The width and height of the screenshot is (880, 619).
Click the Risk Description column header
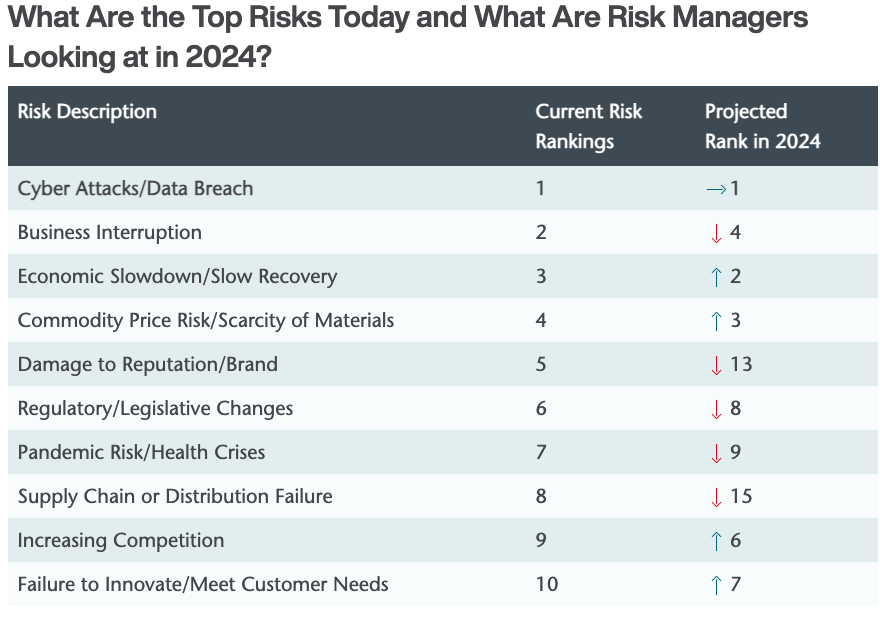coord(87,111)
